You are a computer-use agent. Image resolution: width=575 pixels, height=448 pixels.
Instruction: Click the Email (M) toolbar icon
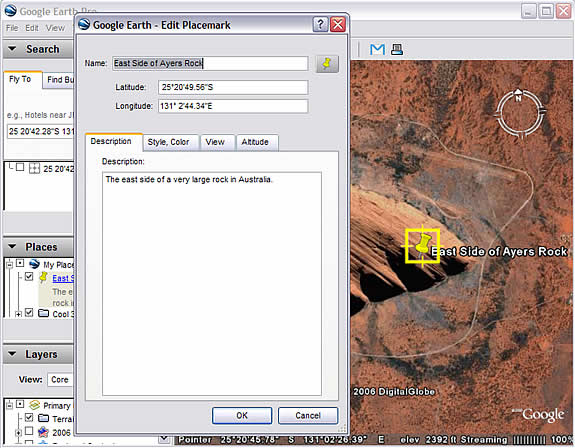377,49
